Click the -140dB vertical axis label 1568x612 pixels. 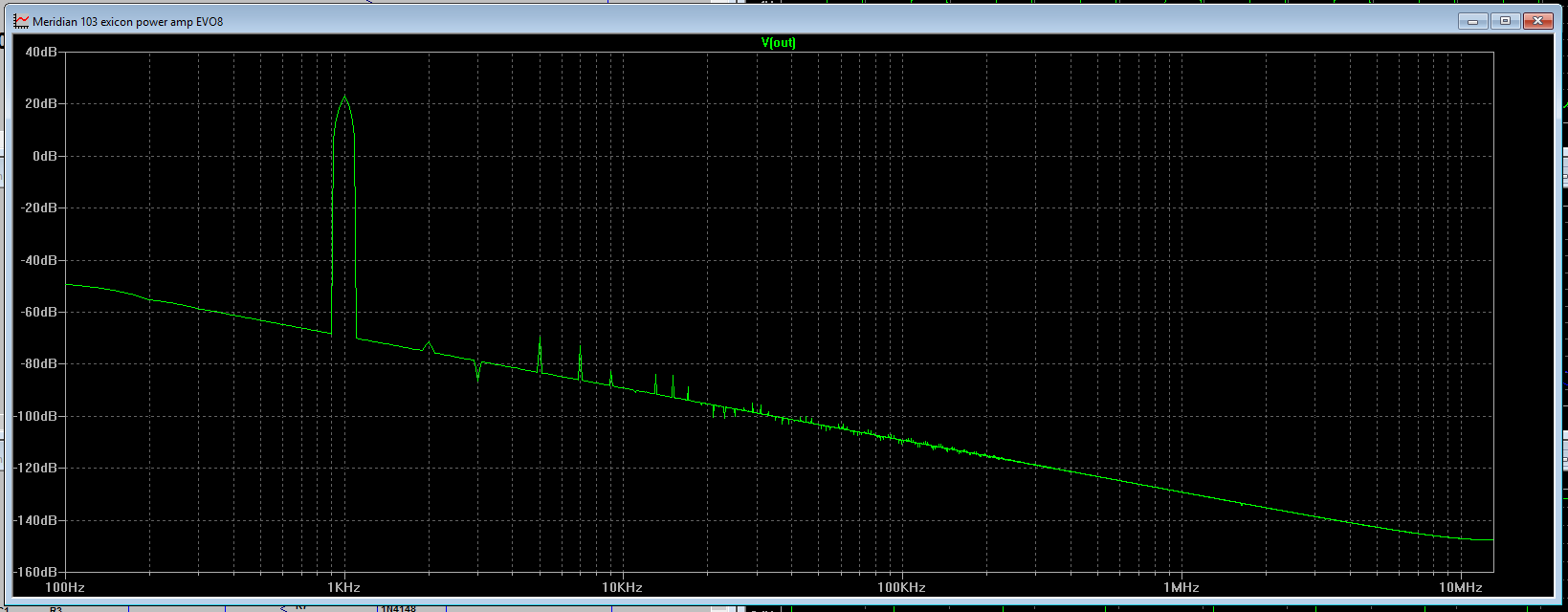pyautogui.click(x=36, y=520)
